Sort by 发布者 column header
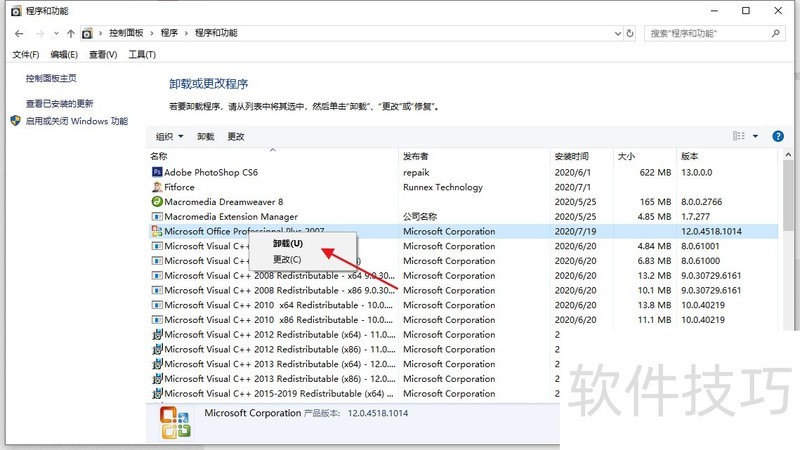Screen dimensions: 800x450 click(x=415, y=156)
